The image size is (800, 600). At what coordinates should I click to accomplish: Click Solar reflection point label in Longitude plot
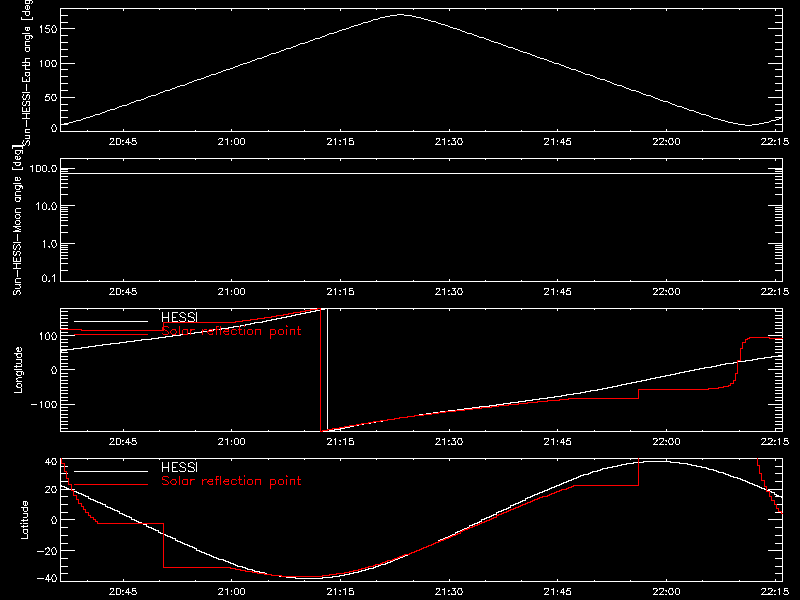(x=231, y=331)
